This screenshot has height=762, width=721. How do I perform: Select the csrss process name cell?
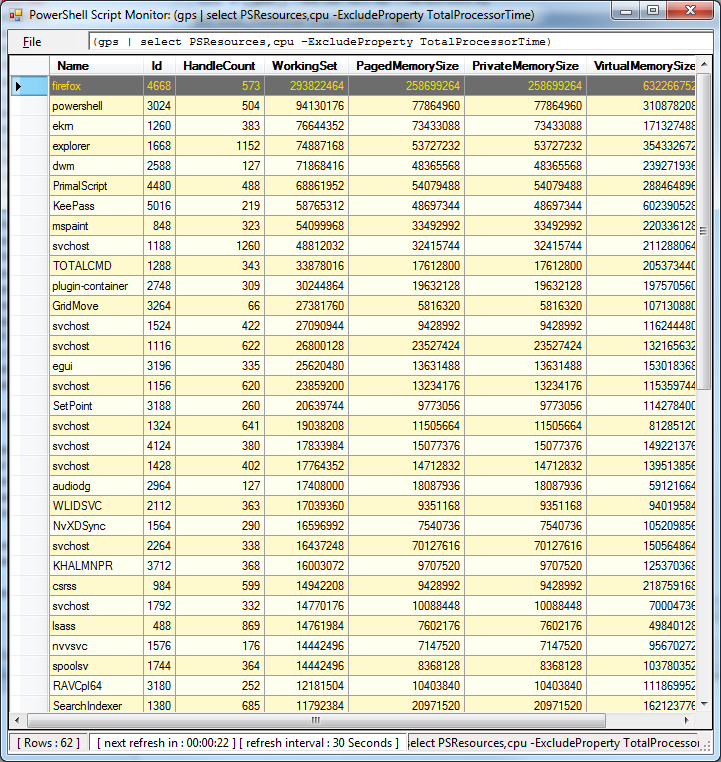point(96,586)
